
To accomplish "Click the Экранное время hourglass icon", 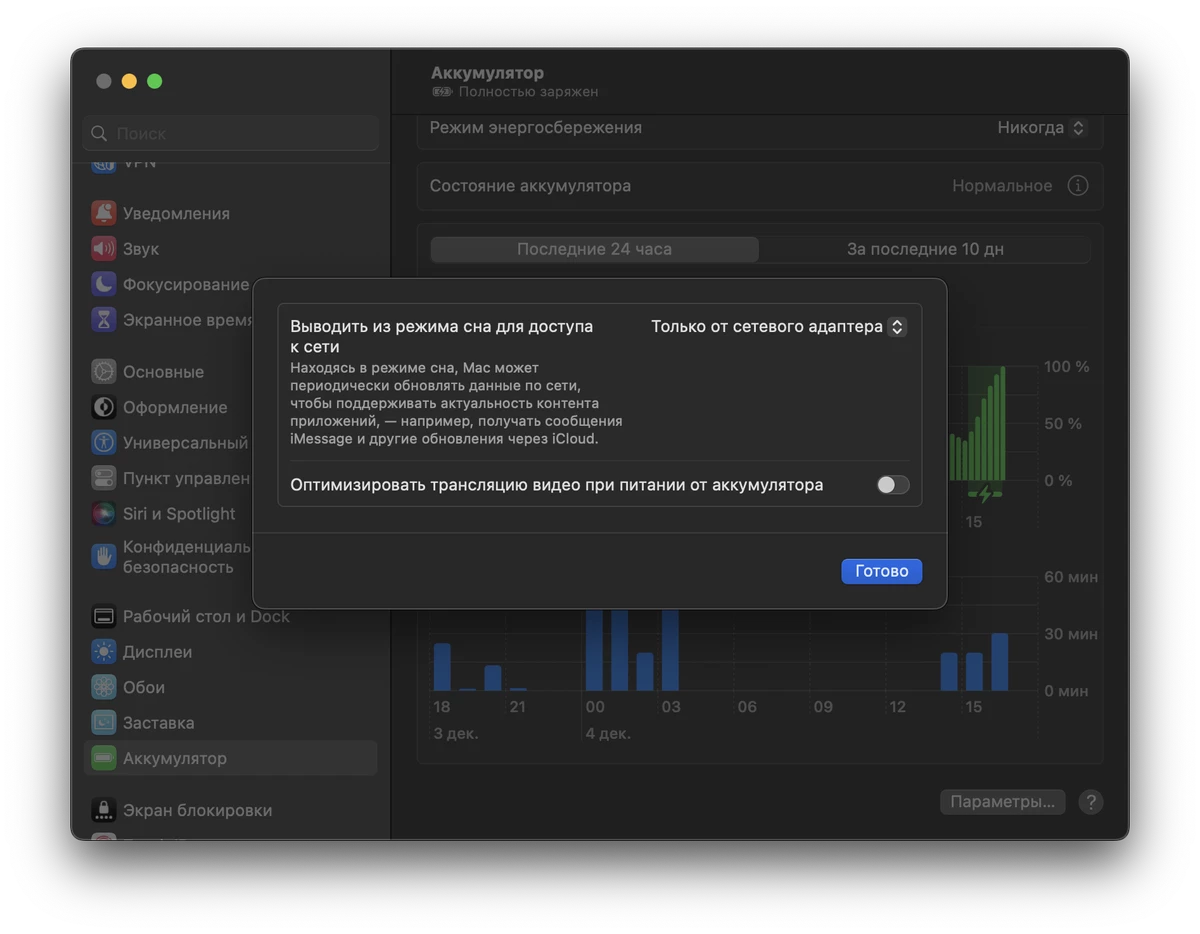I will (x=104, y=319).
